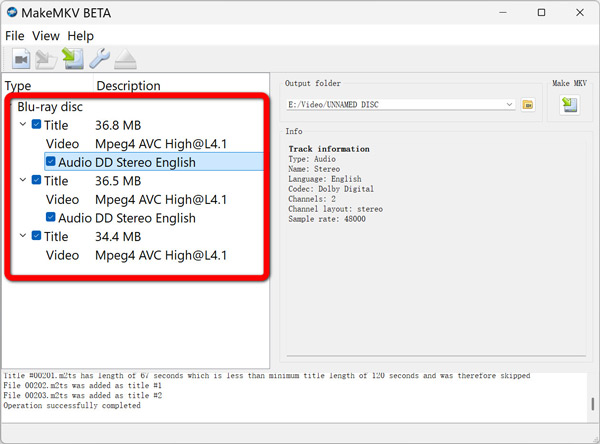Viewport: 600px width, 444px height.
Task: Click 'File 00203.m2ts was added' log line
Action: (x=83, y=395)
